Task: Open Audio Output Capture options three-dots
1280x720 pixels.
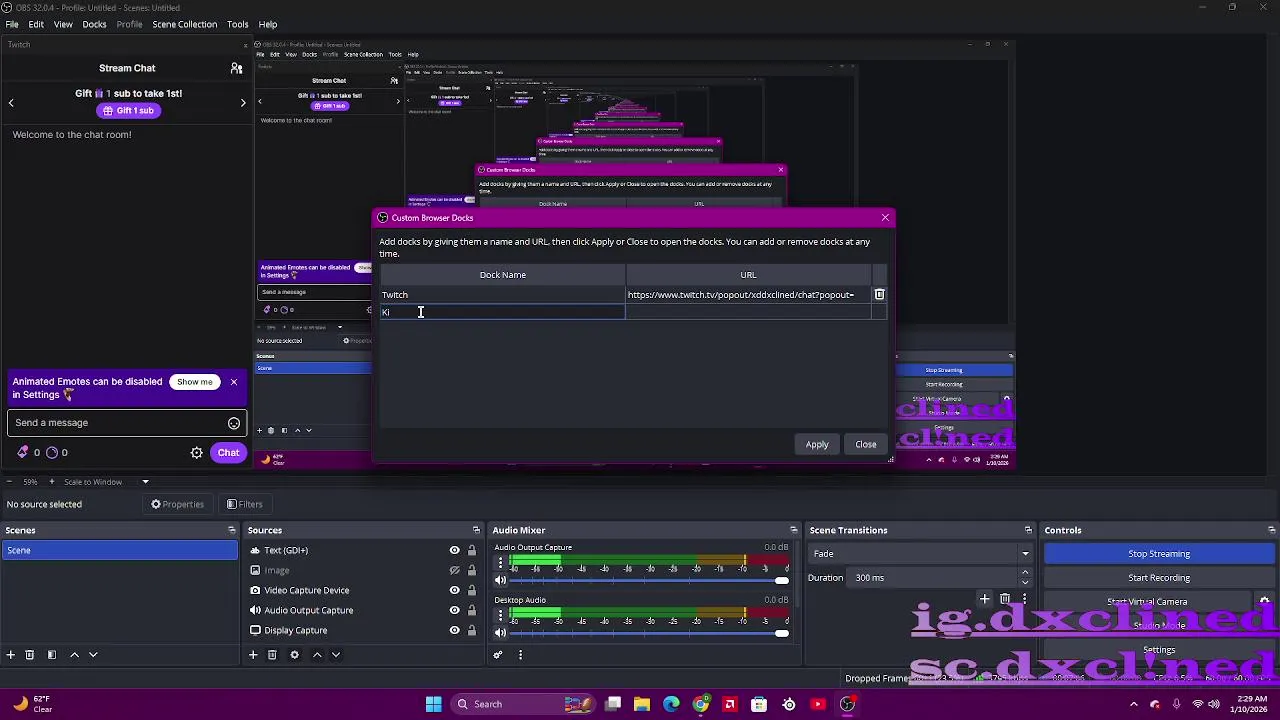Action: 500,563
